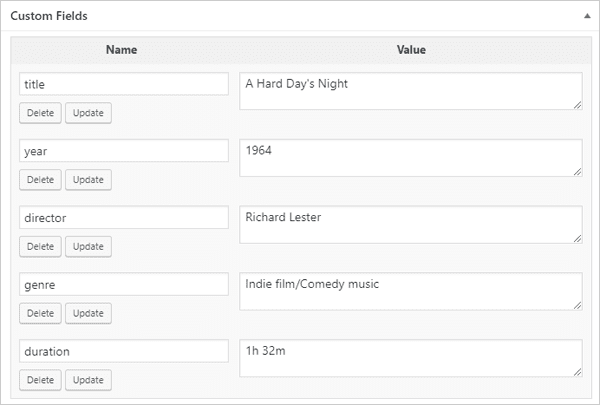Click the 'title' name input field
This screenshot has width=600, height=405.
pyautogui.click(x=124, y=85)
